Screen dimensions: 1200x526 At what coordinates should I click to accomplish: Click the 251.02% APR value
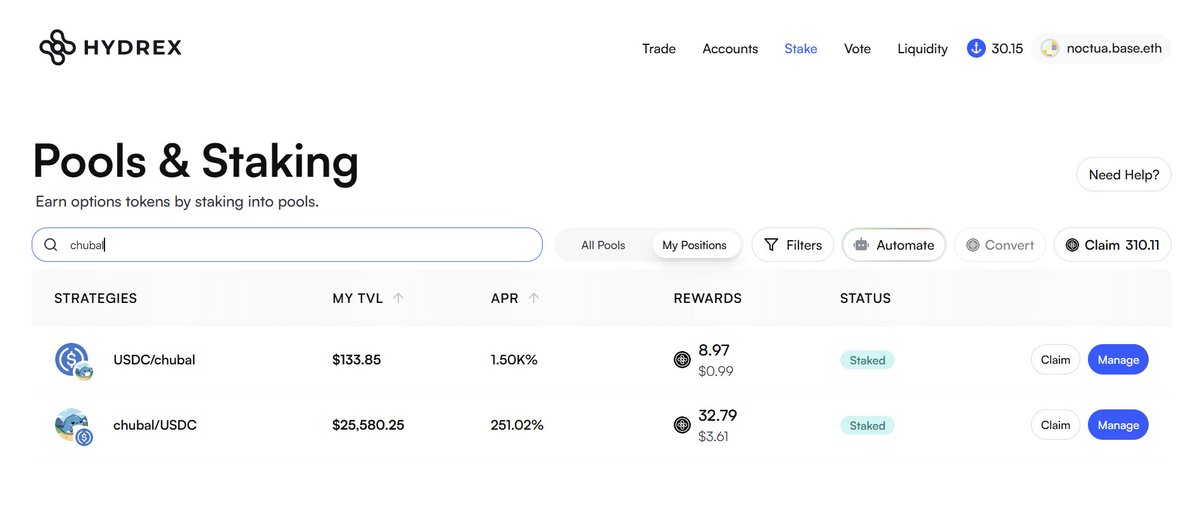click(x=517, y=425)
